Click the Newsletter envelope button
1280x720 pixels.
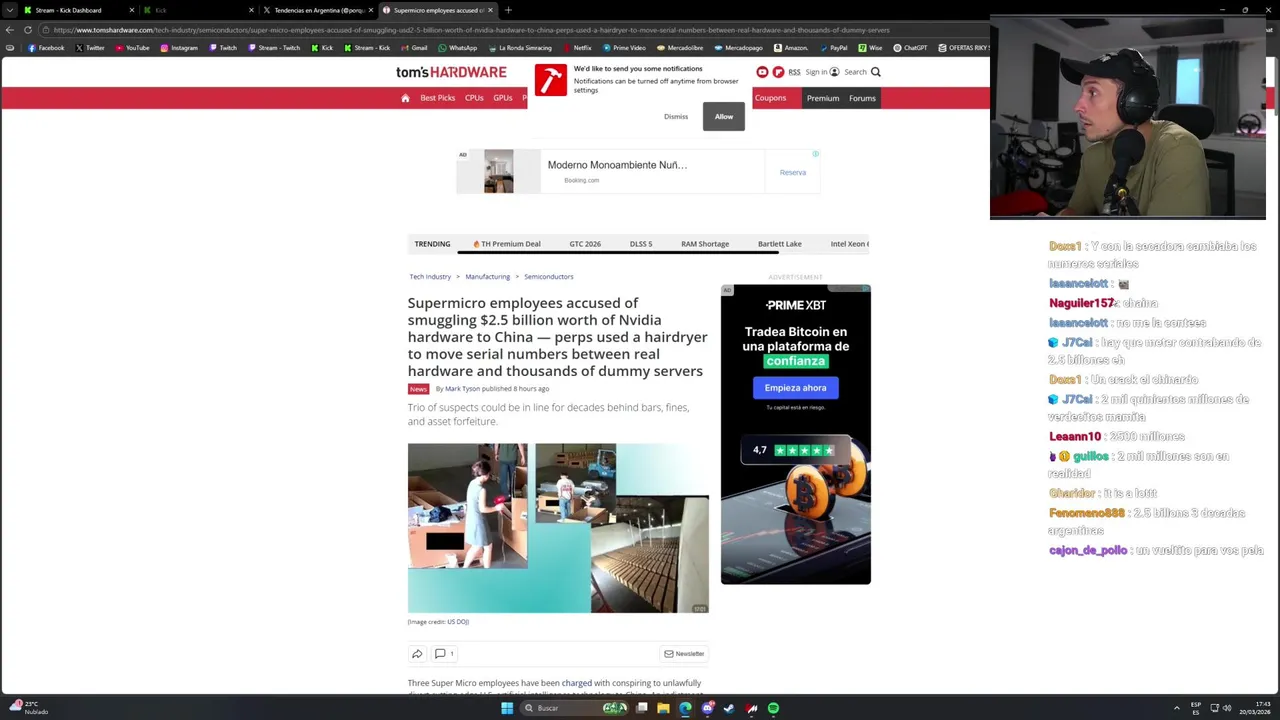[x=684, y=654]
